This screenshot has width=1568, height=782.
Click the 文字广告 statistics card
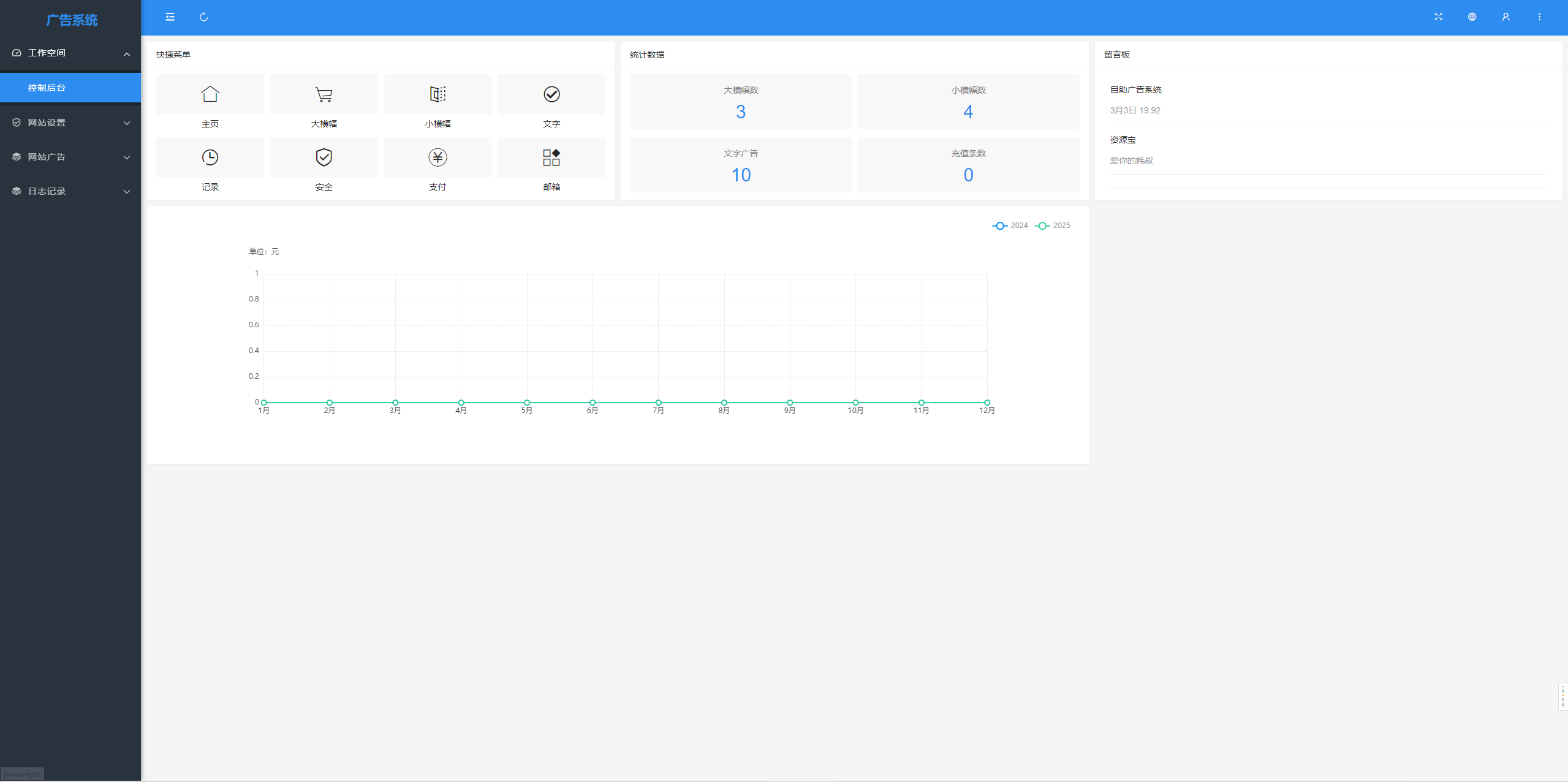740,165
